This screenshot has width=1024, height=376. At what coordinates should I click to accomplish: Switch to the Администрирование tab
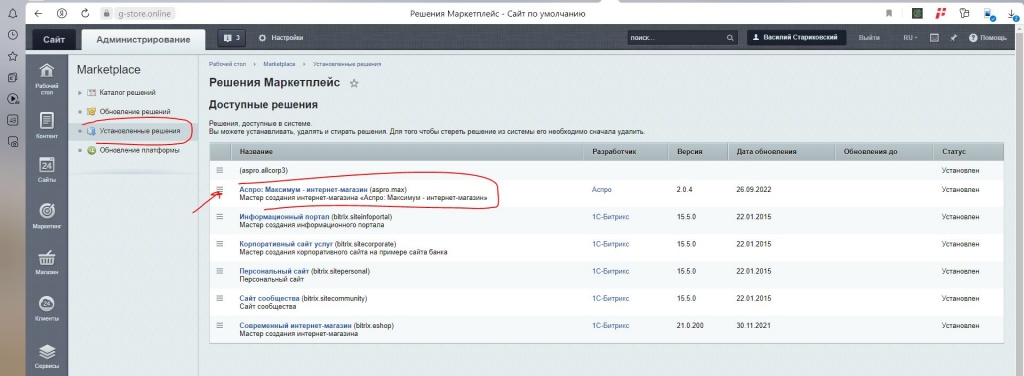tap(143, 39)
